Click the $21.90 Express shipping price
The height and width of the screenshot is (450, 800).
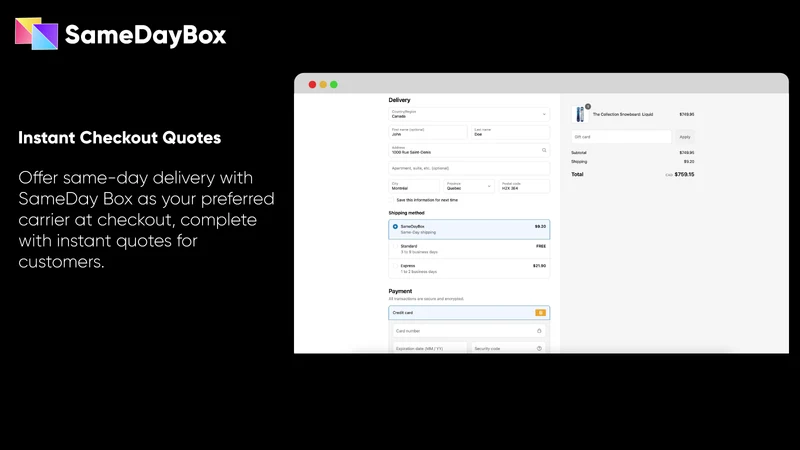coord(539,266)
